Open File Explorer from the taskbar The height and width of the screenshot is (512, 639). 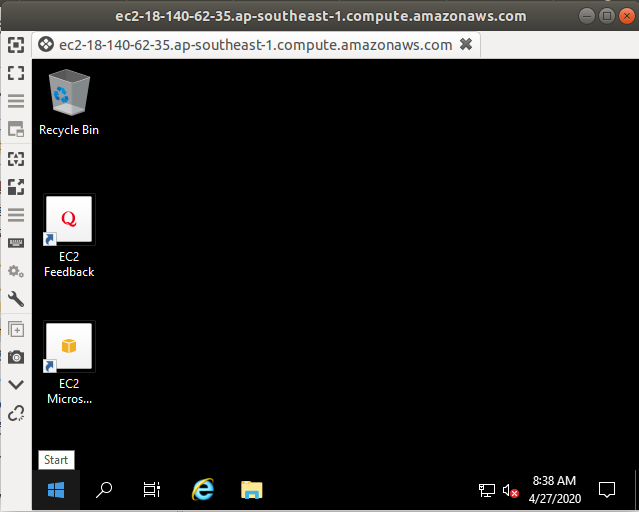(251, 490)
